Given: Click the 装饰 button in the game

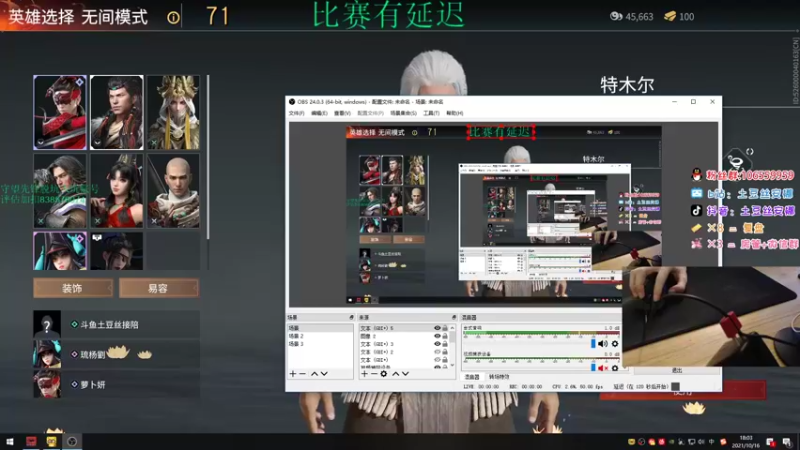Looking at the screenshot, I should point(72,288).
